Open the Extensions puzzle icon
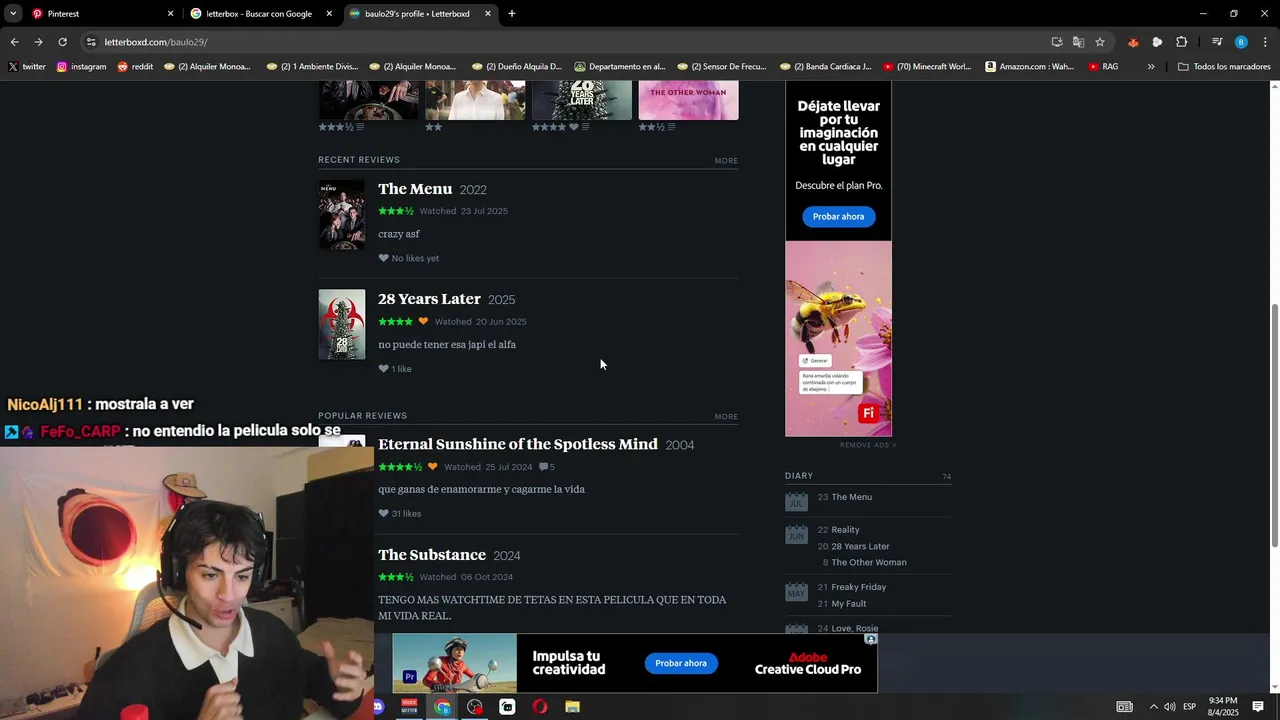The image size is (1280, 720). click(x=1182, y=42)
